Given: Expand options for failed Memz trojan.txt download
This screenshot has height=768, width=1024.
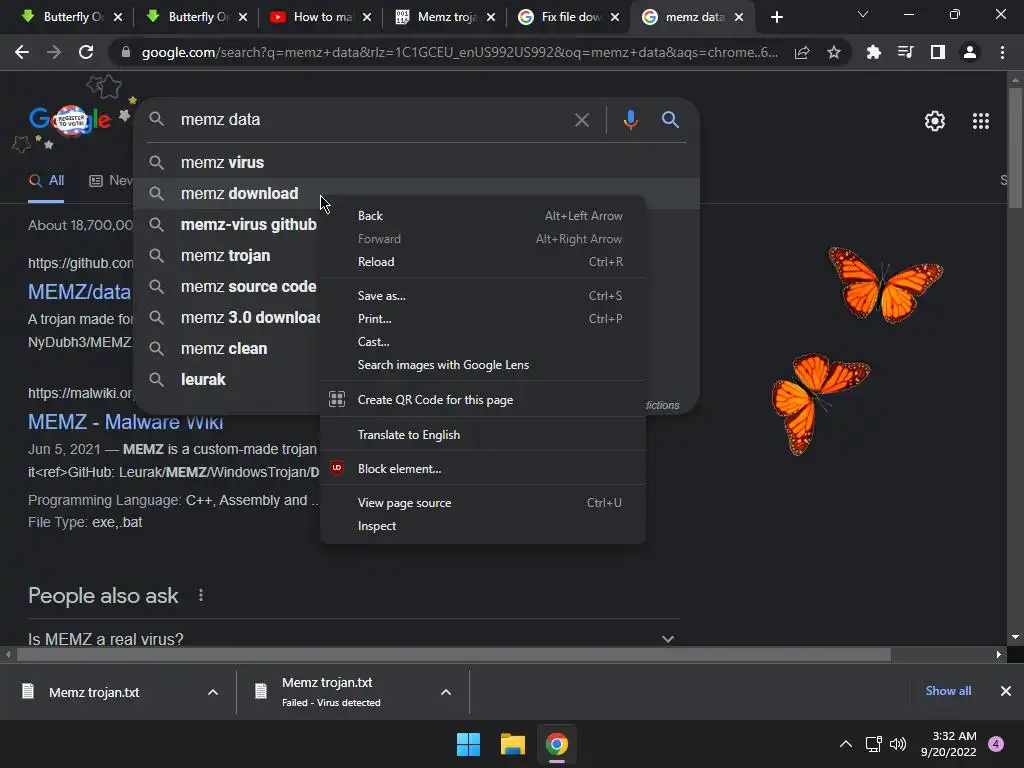Looking at the screenshot, I should [x=446, y=692].
